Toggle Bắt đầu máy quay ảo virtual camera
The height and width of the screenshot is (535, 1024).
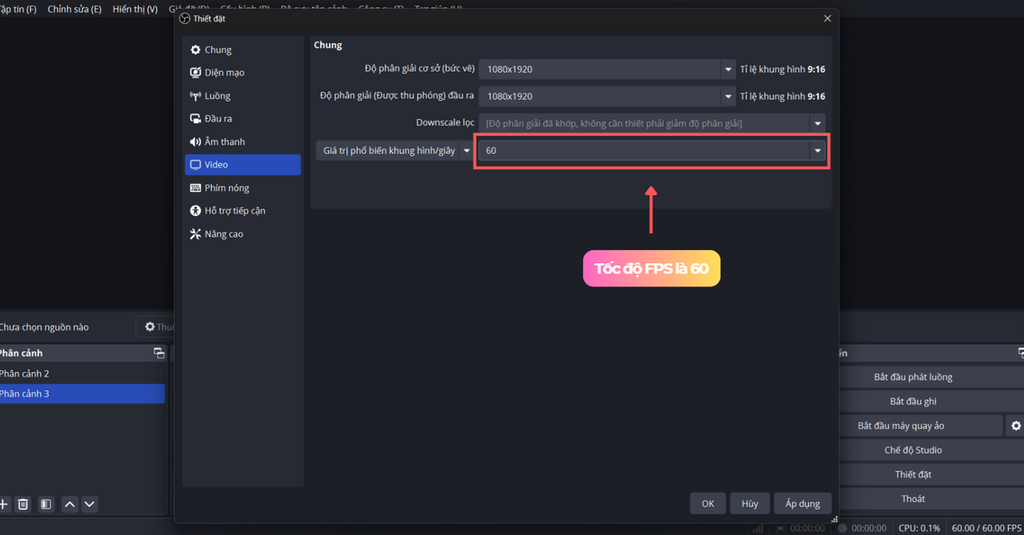[x=900, y=426]
